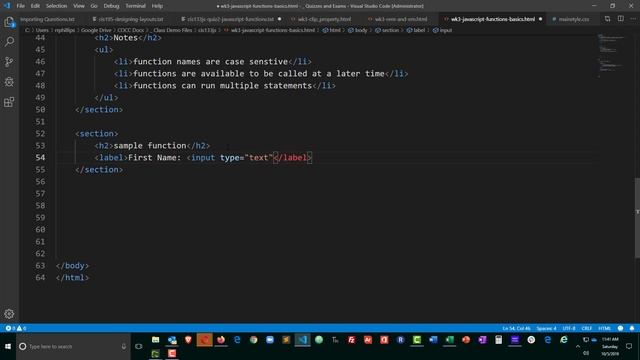Open notifications bell in status bar
The height and width of the screenshot is (360, 640).
click(632, 328)
